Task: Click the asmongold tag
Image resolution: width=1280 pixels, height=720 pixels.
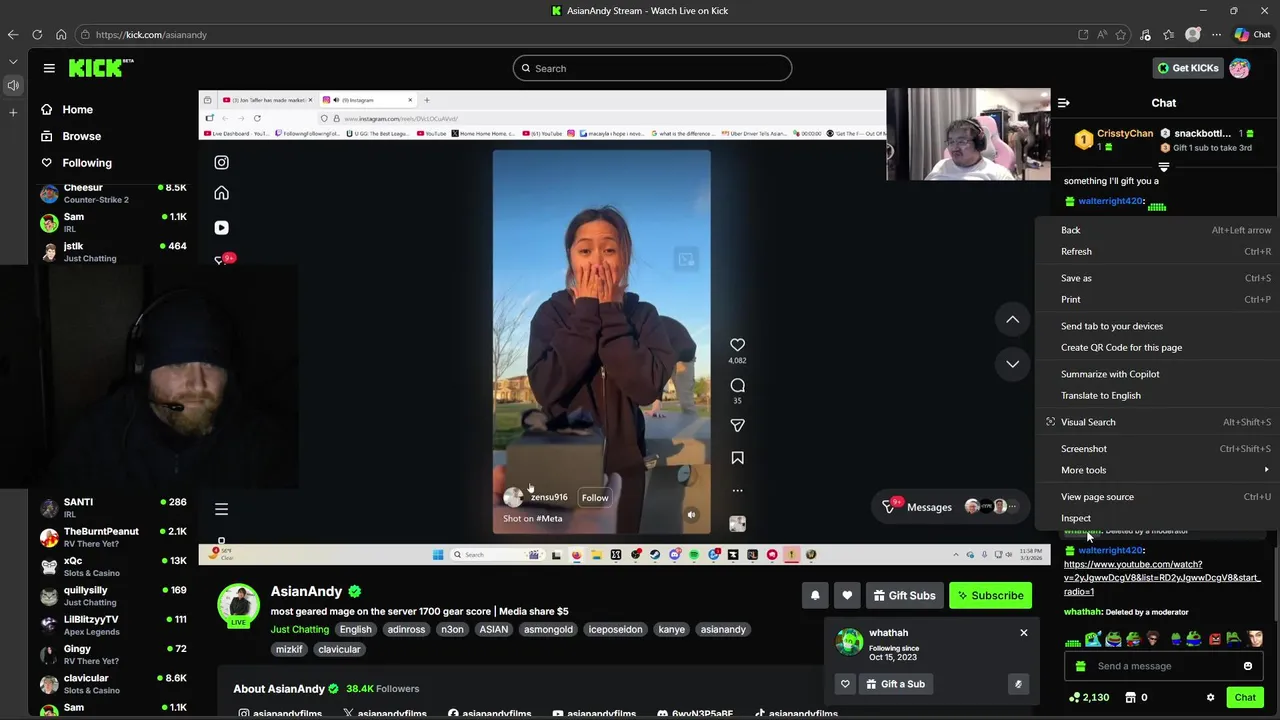Action: [x=548, y=630]
